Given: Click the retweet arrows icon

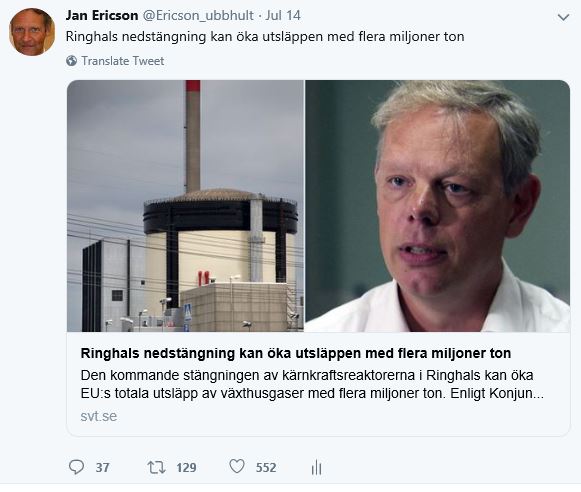Looking at the screenshot, I should point(156,467).
